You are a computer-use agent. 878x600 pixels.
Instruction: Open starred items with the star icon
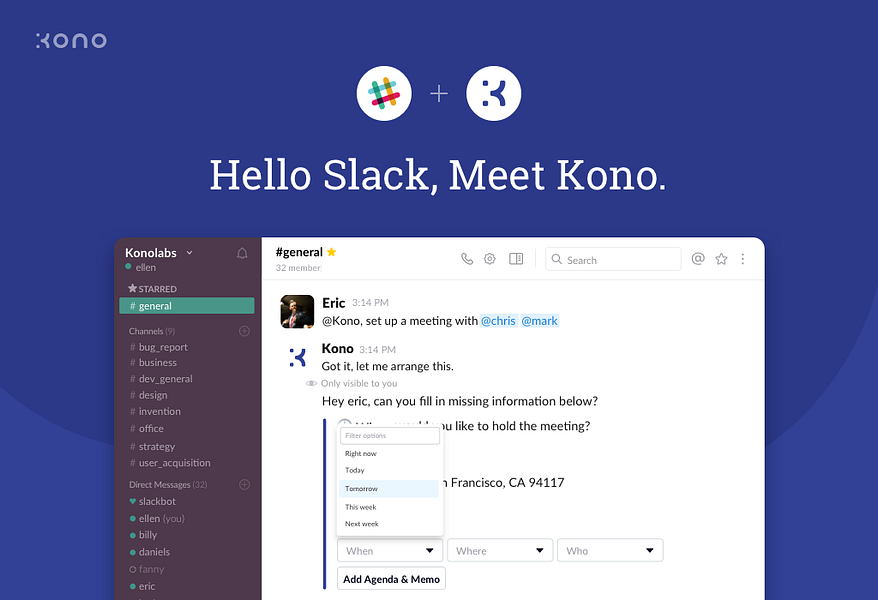[721, 259]
